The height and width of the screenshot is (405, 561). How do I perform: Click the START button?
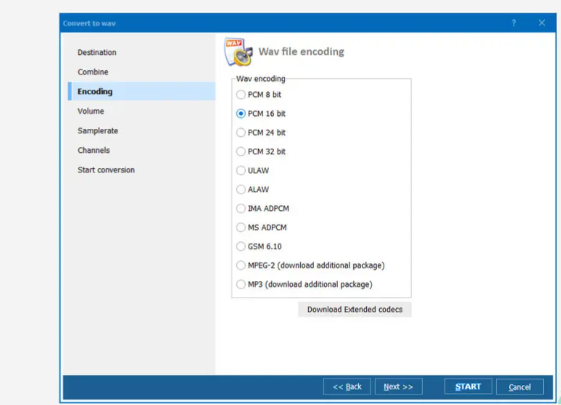[468, 387]
